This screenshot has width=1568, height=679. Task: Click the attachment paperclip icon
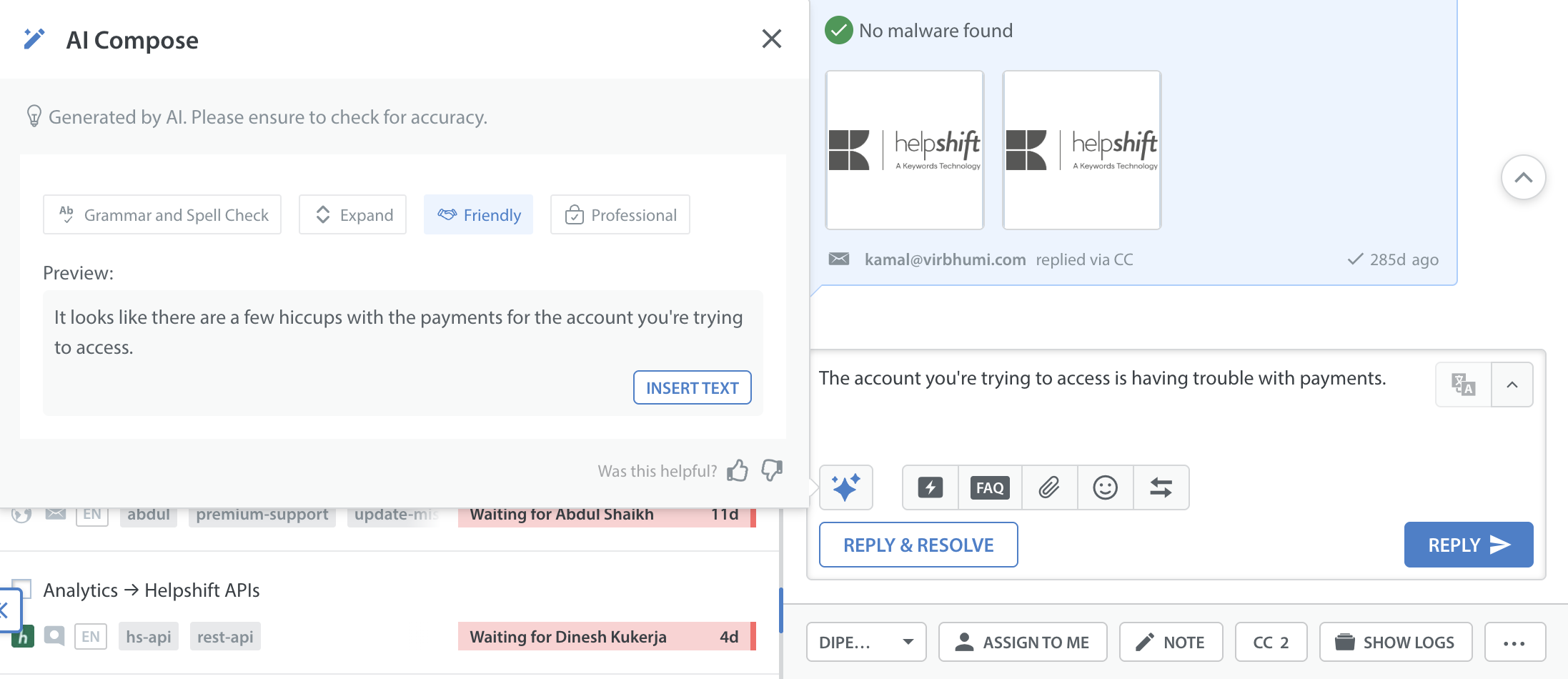click(1048, 487)
